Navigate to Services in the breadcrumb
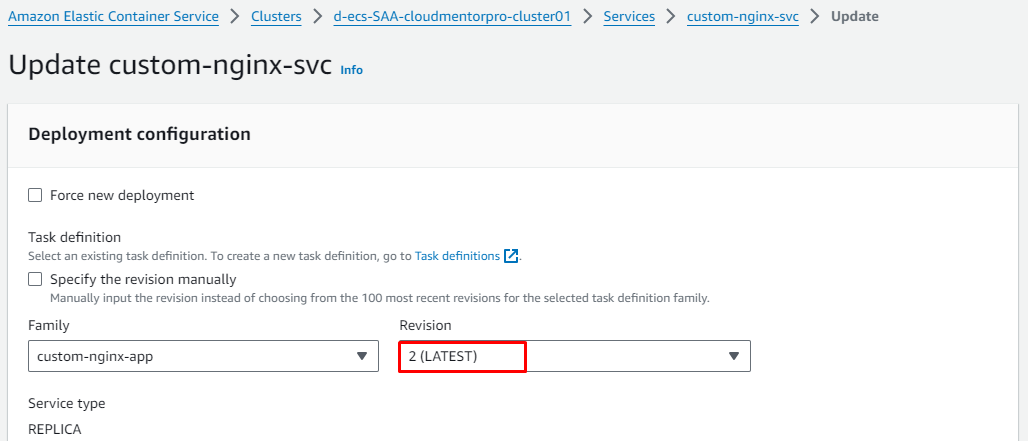 629,17
